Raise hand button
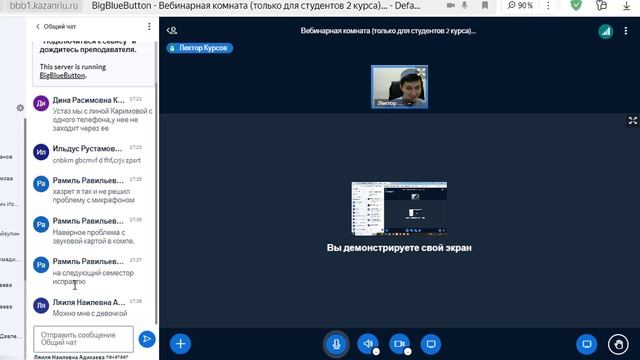Screen dimensions: 640x360 pyautogui.click(x=618, y=344)
